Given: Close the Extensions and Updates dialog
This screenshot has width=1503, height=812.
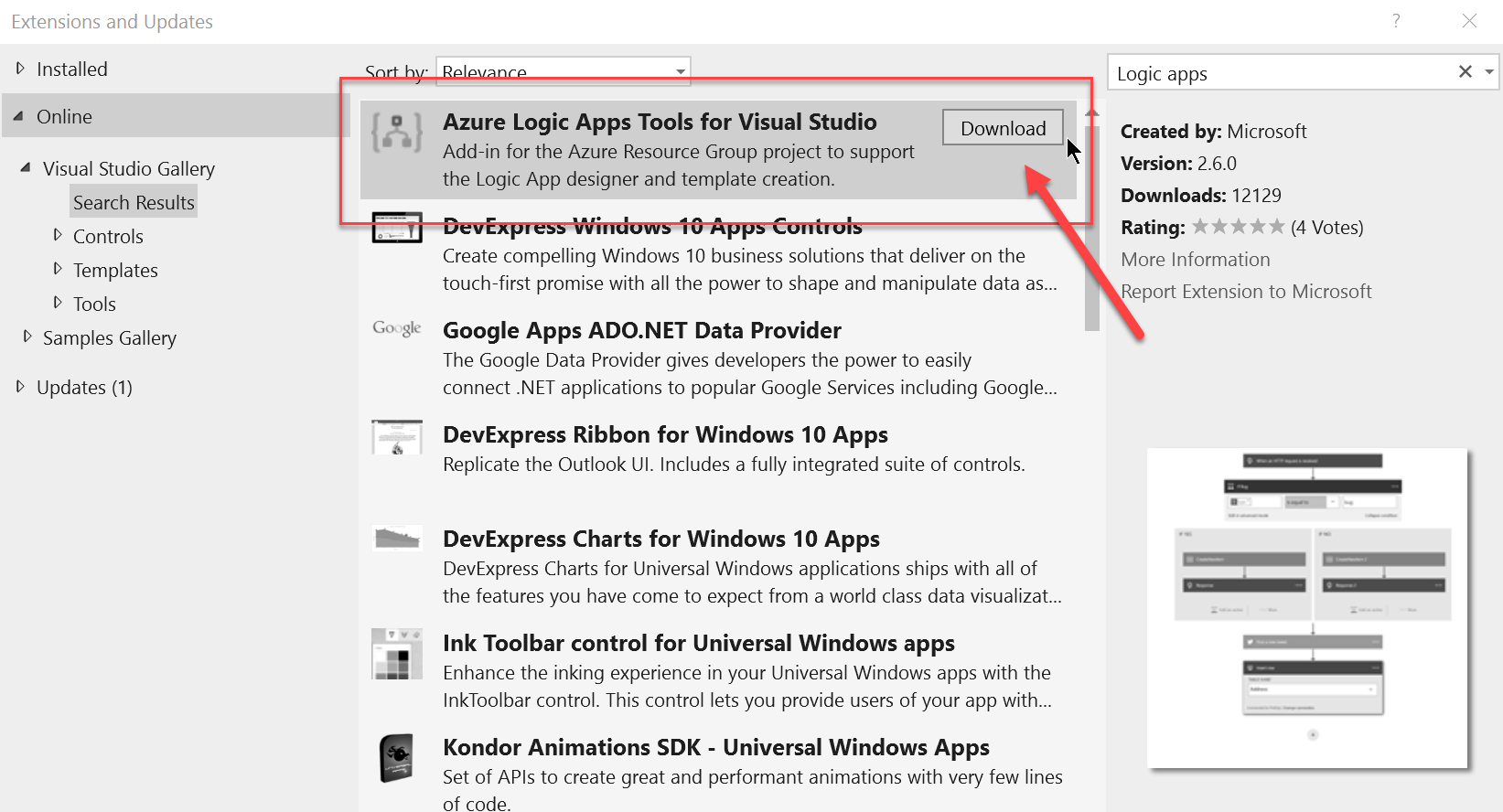Looking at the screenshot, I should click(1469, 21).
